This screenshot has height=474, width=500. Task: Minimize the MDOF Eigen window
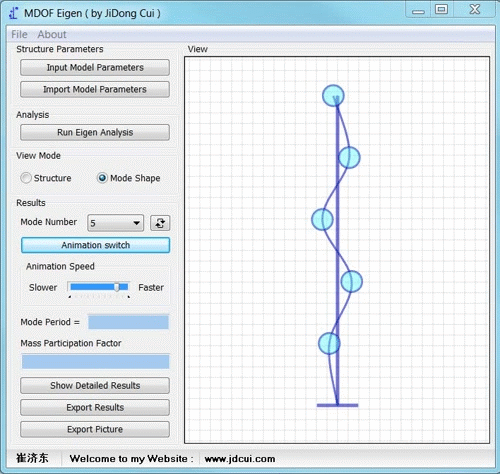click(x=418, y=11)
